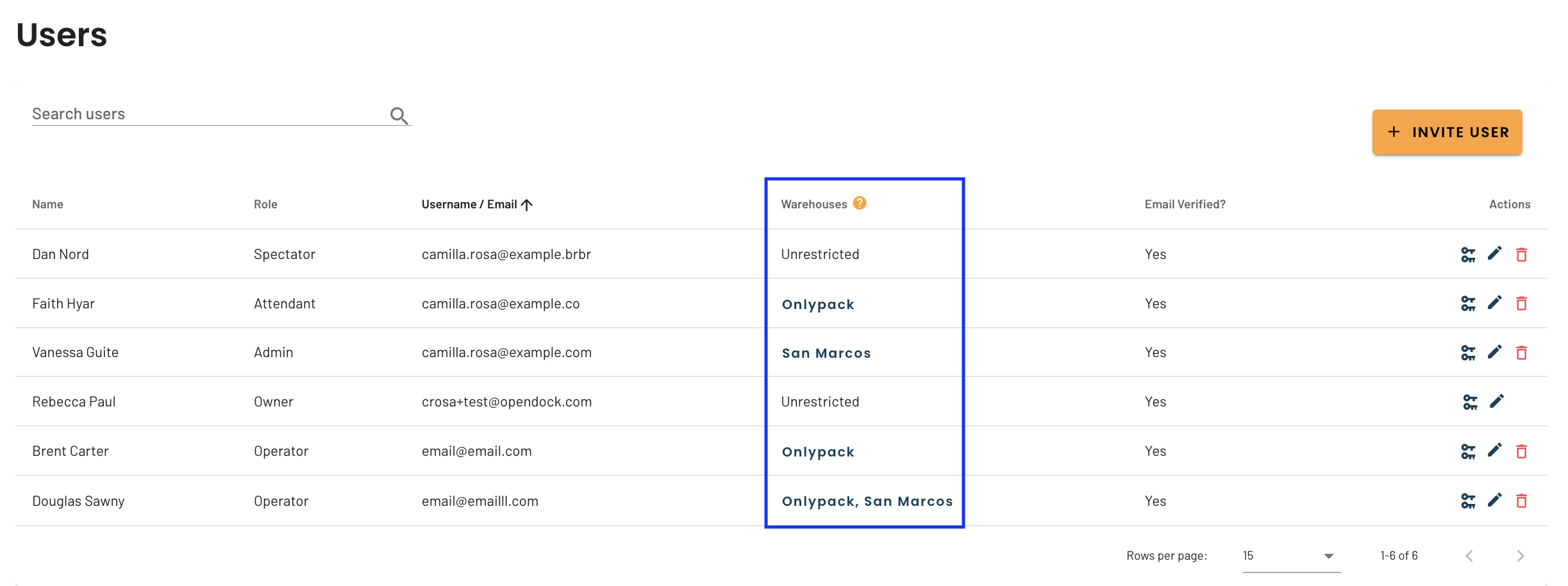Click the key icon for Dan Nord
Viewport: 1568px width, 586px height.
click(x=1470, y=254)
